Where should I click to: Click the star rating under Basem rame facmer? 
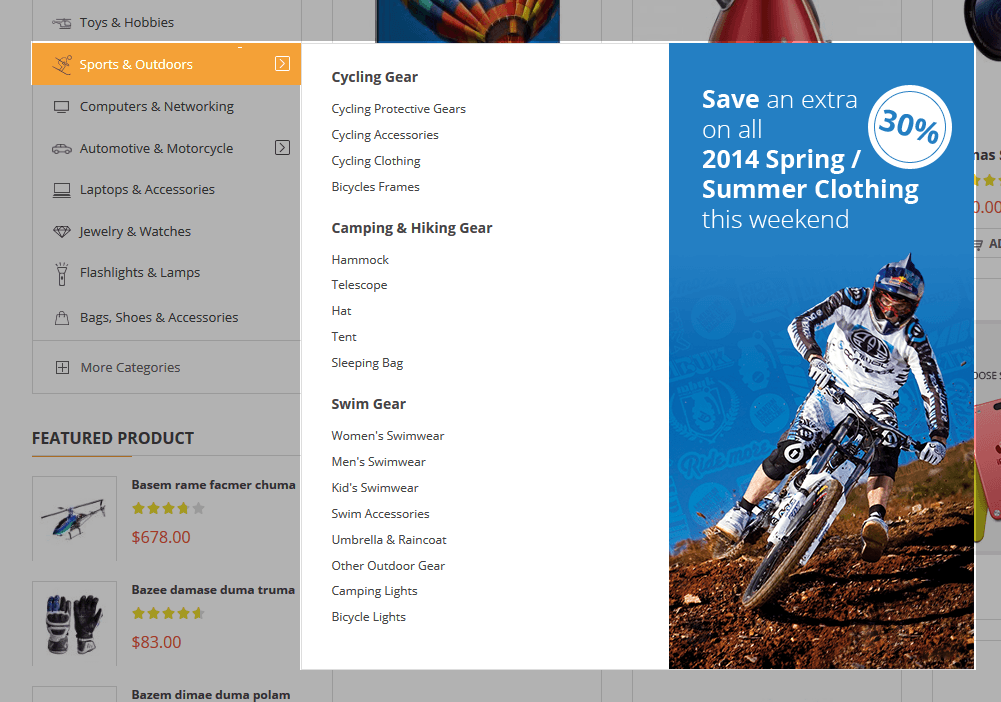168,509
